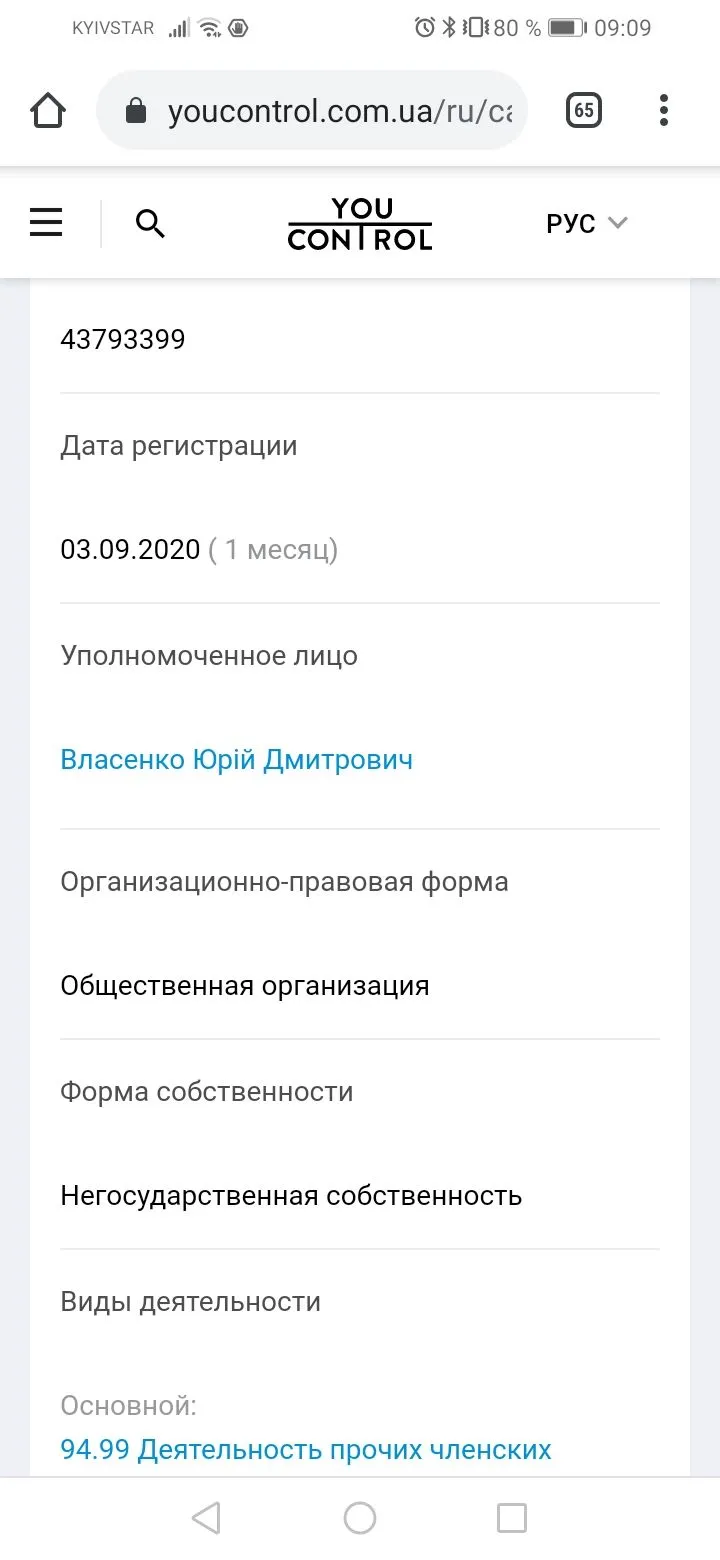Open the YouControl hamburger menu

[x=46, y=223]
